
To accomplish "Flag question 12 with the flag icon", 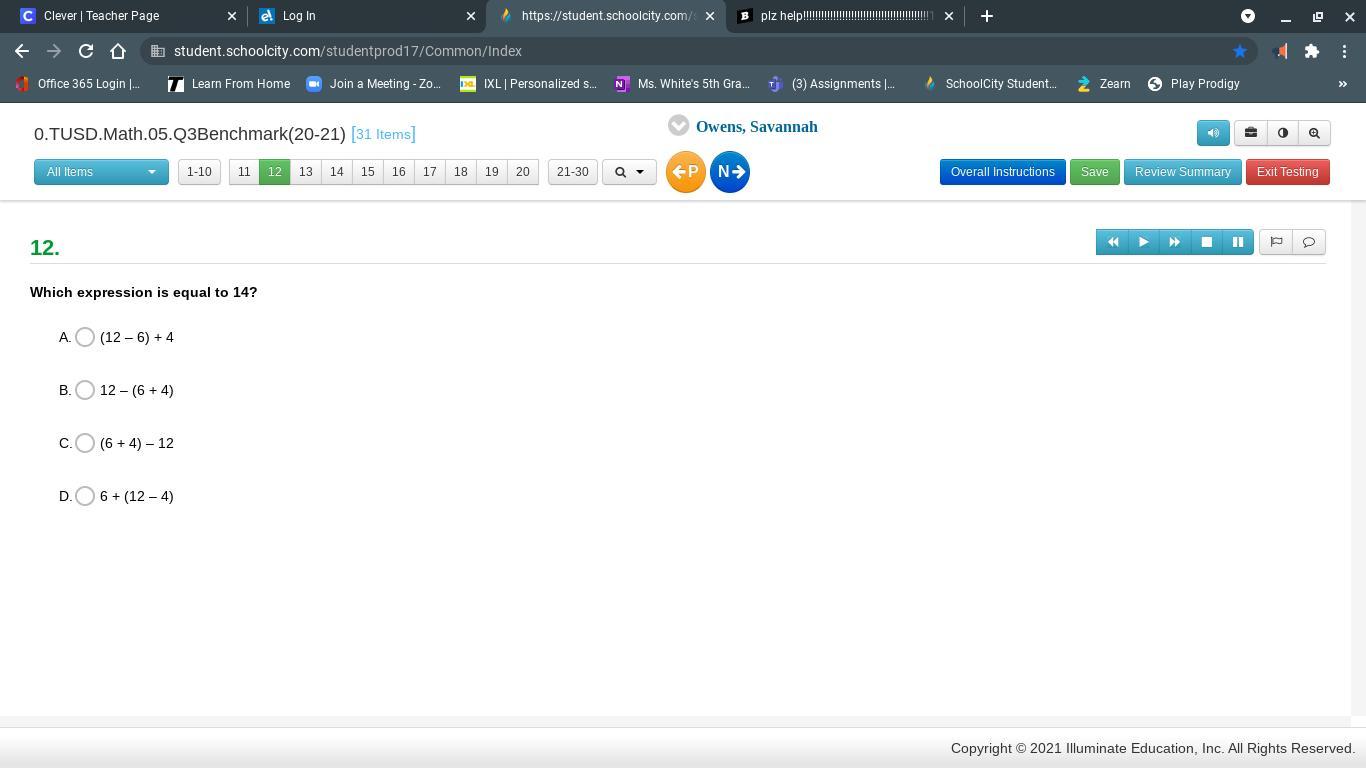I will tap(1276, 242).
